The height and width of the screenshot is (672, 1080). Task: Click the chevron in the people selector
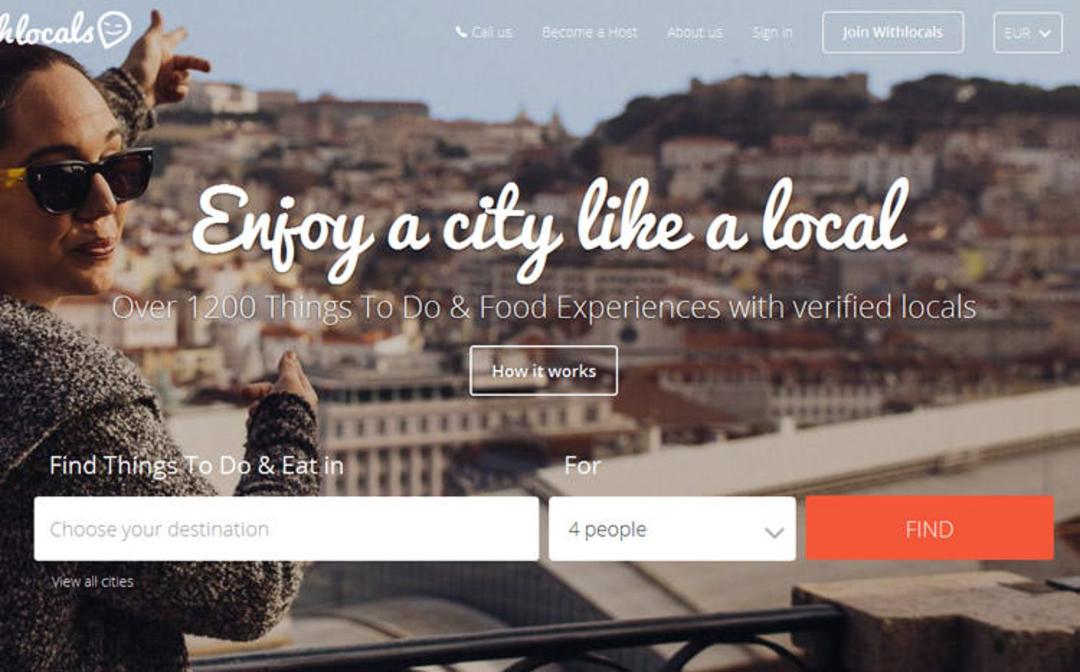[774, 532]
